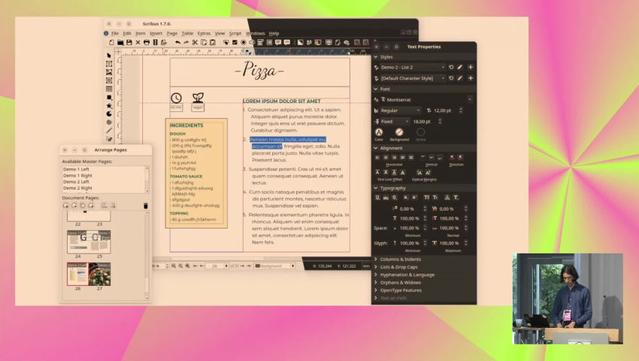Select Demo 1 Left master page

[x=76, y=169]
